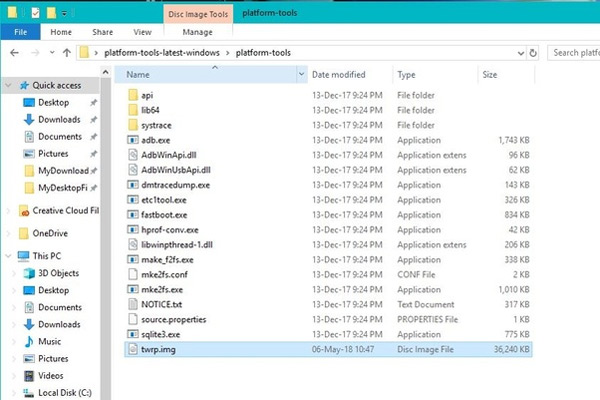
Task: Click the New folder quick access toolbar icon
Action: pos(51,13)
